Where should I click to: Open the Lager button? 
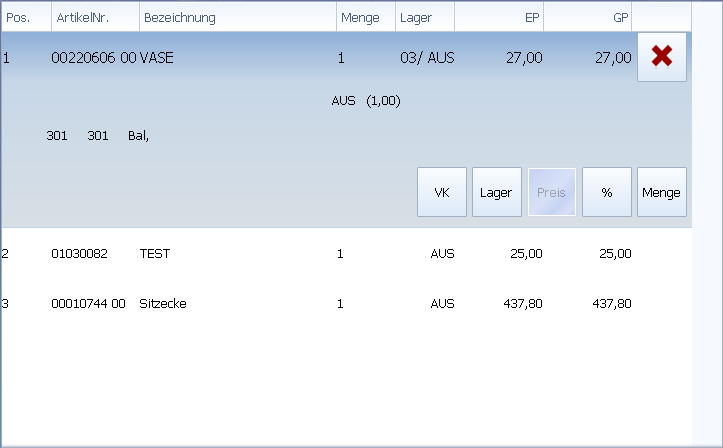496,192
